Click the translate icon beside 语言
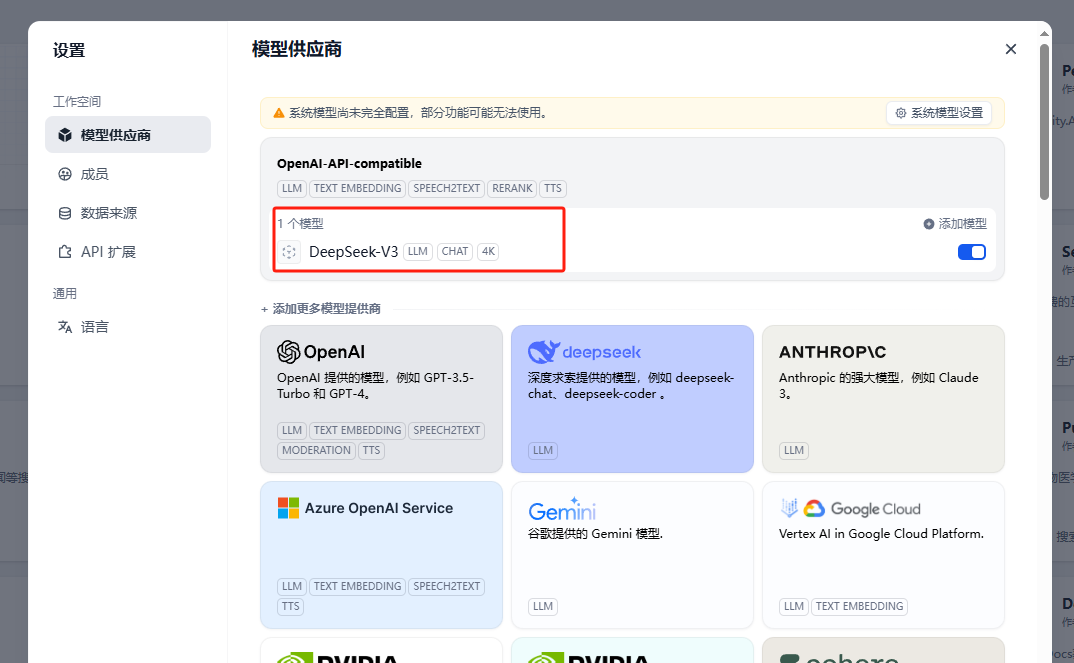The width and height of the screenshot is (1074, 663). [65, 327]
